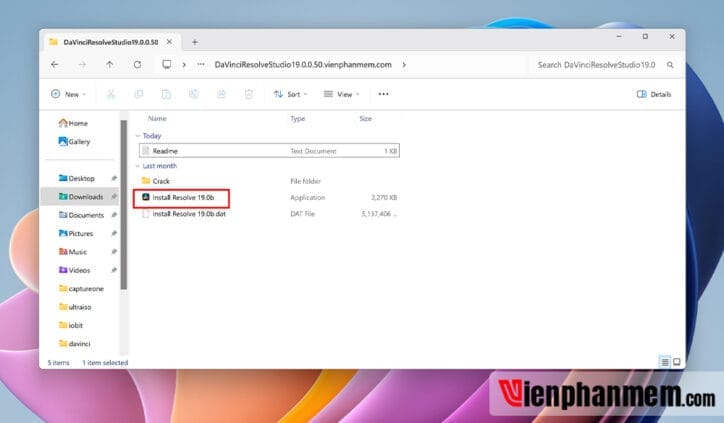Click the Share icon
The width and height of the screenshot is (724, 423).
(x=221, y=94)
